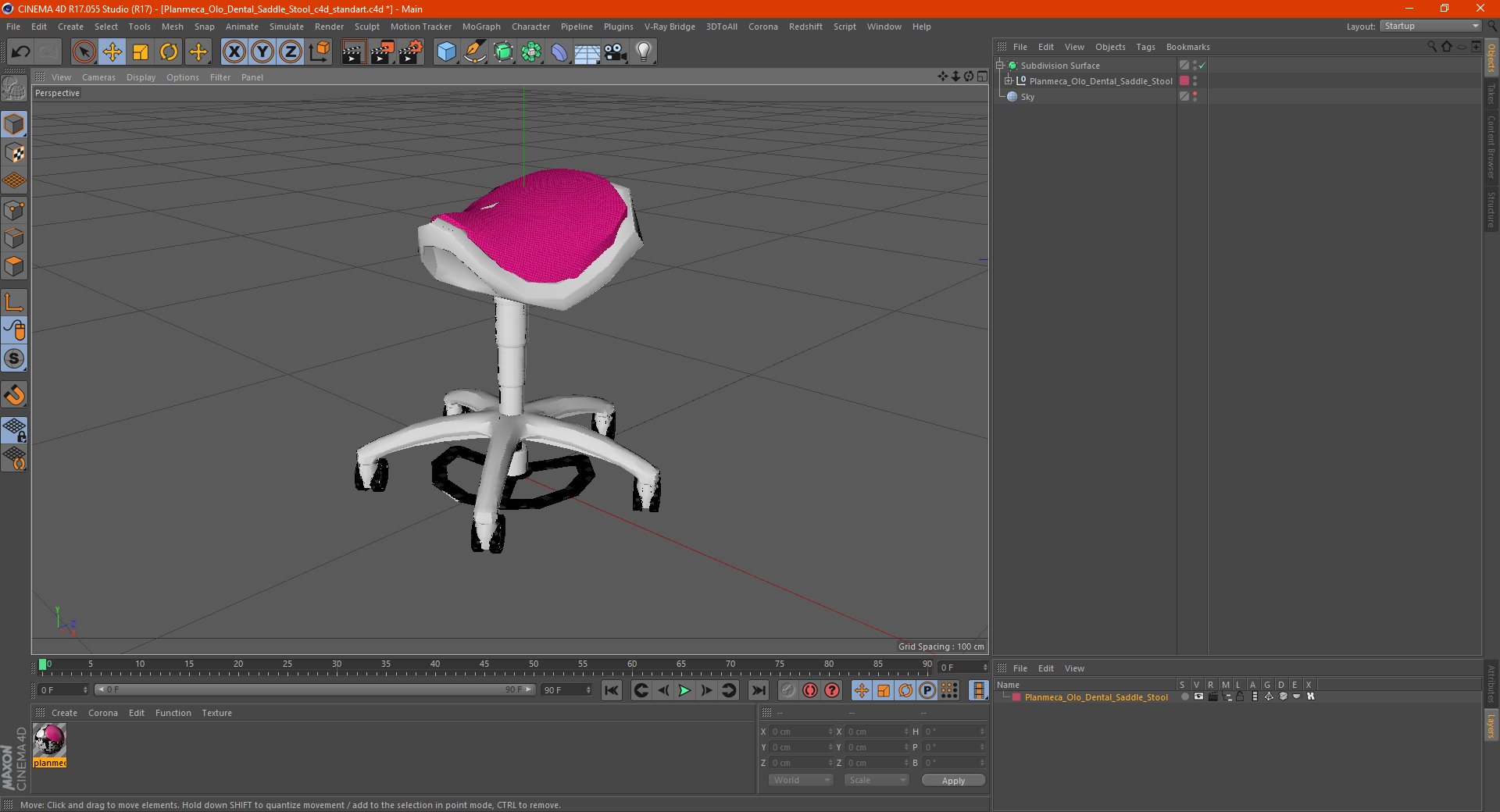Viewport: 1500px width, 812px height.
Task: Click Planmeca stool object layer color swatch
Action: pos(1184,80)
